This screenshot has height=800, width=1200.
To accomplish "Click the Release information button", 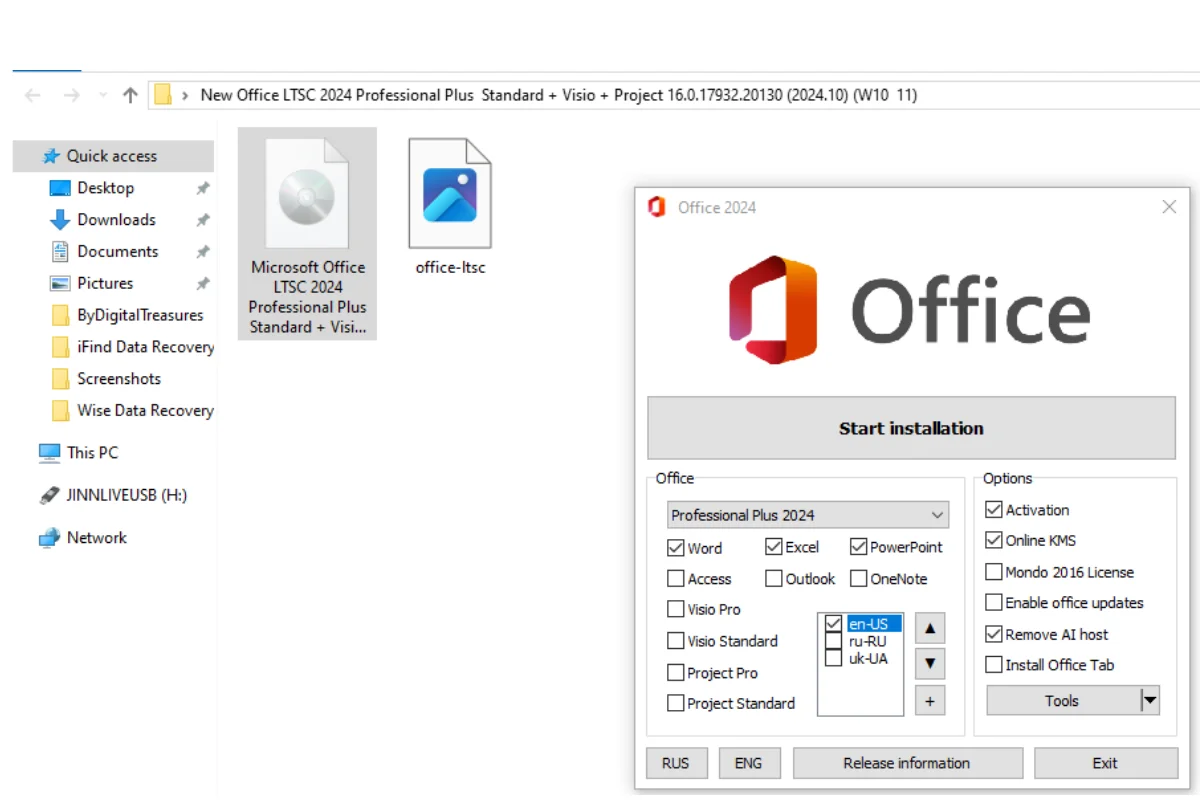I will pos(907,763).
